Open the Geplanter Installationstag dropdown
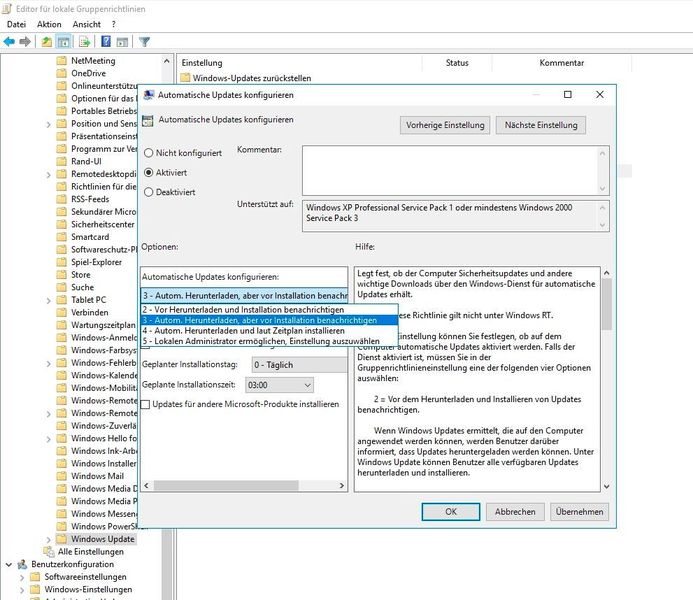Screen dimensions: 693x600 click(x=300, y=365)
